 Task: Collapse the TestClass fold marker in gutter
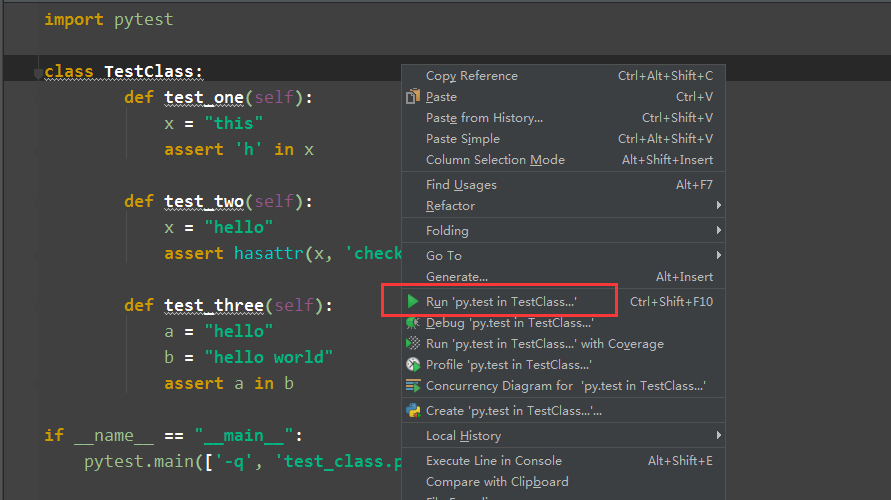pyautogui.click(x=38, y=73)
